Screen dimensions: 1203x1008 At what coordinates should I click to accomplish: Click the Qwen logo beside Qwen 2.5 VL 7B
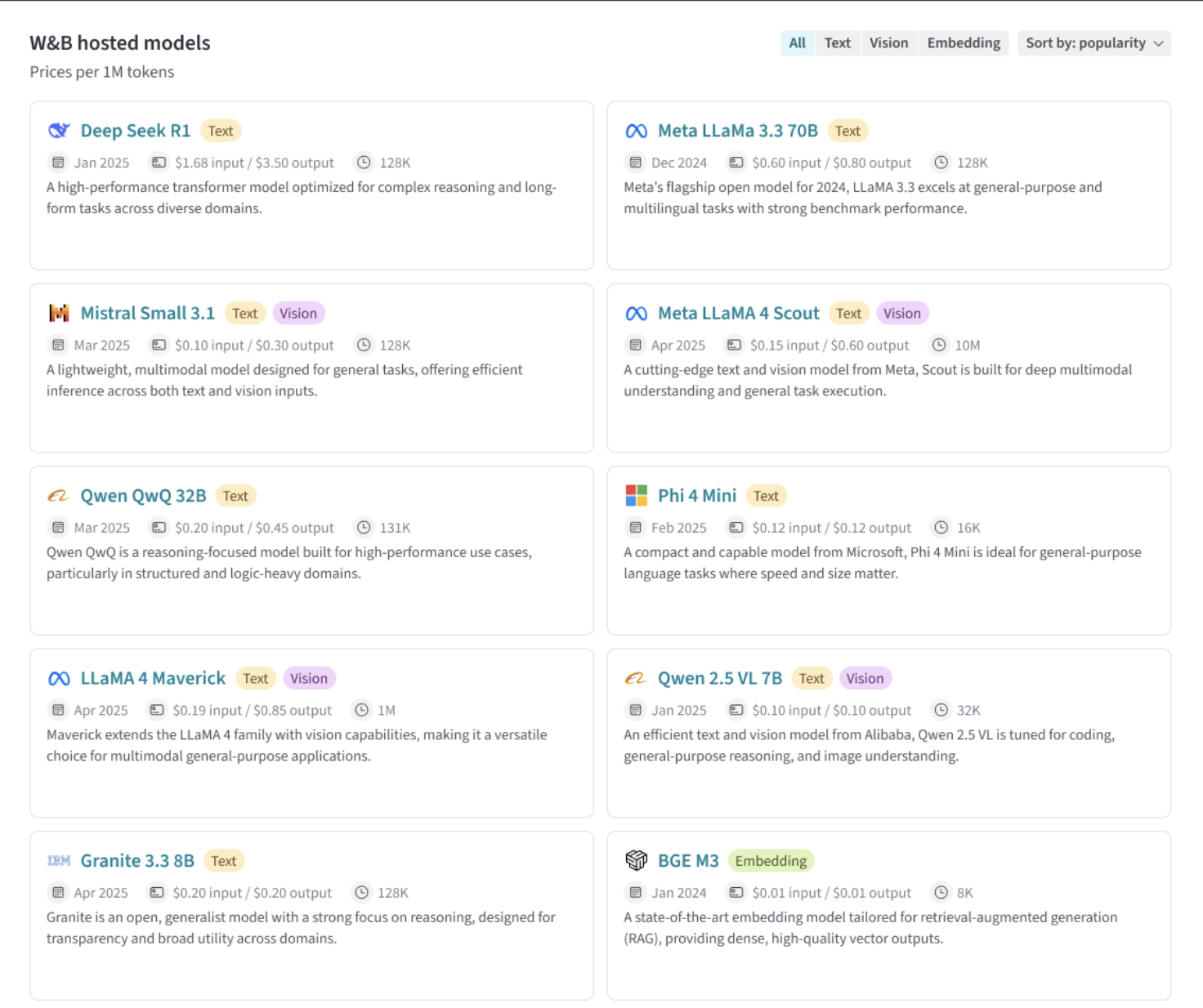[636, 678]
